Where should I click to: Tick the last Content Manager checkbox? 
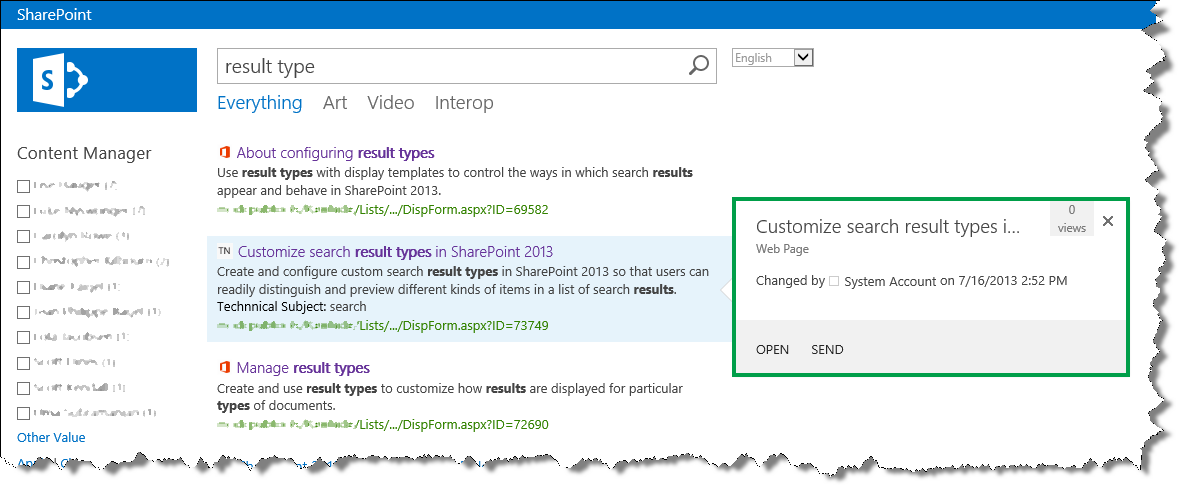click(23, 413)
